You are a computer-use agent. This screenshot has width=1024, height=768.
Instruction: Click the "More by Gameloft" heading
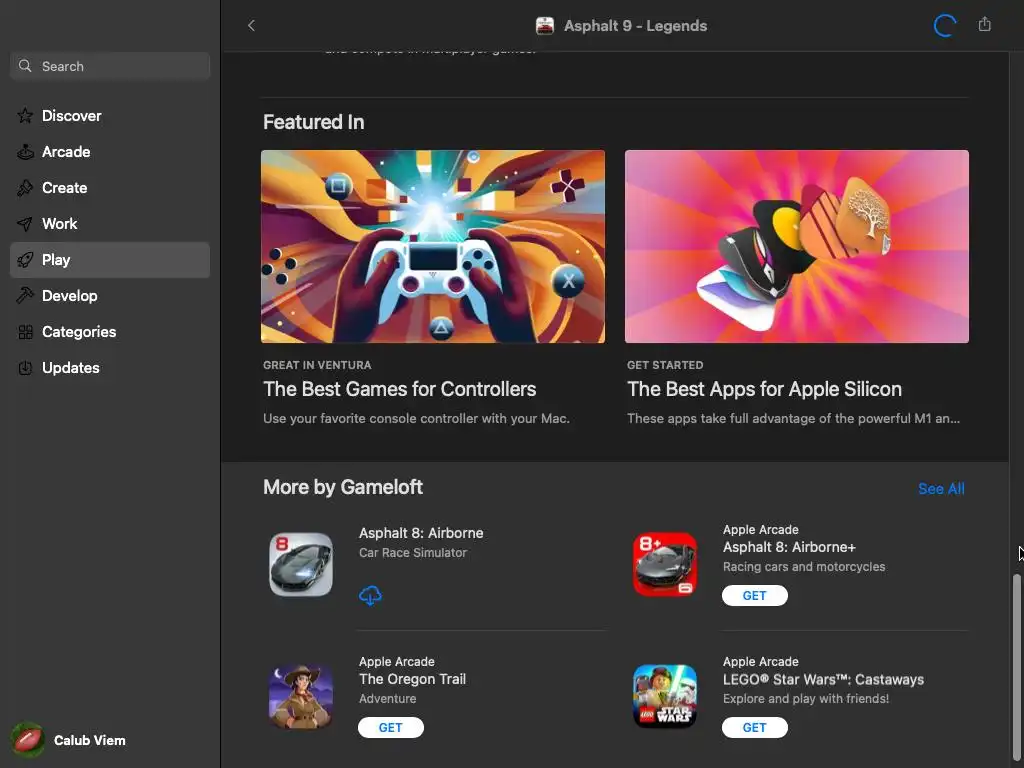(x=343, y=487)
